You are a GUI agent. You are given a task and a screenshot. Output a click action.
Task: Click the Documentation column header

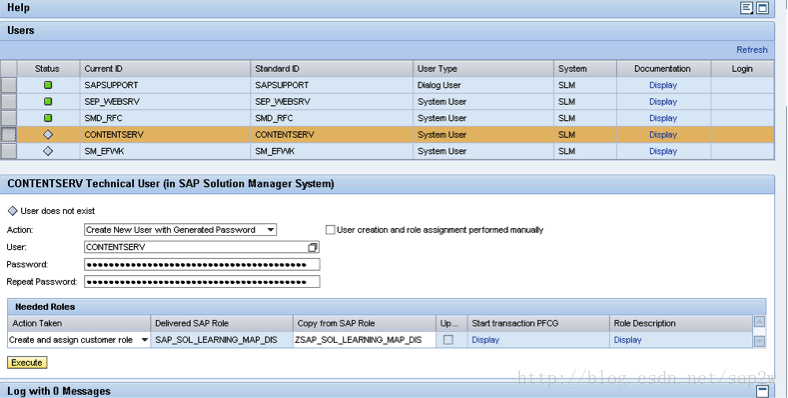tap(663, 68)
